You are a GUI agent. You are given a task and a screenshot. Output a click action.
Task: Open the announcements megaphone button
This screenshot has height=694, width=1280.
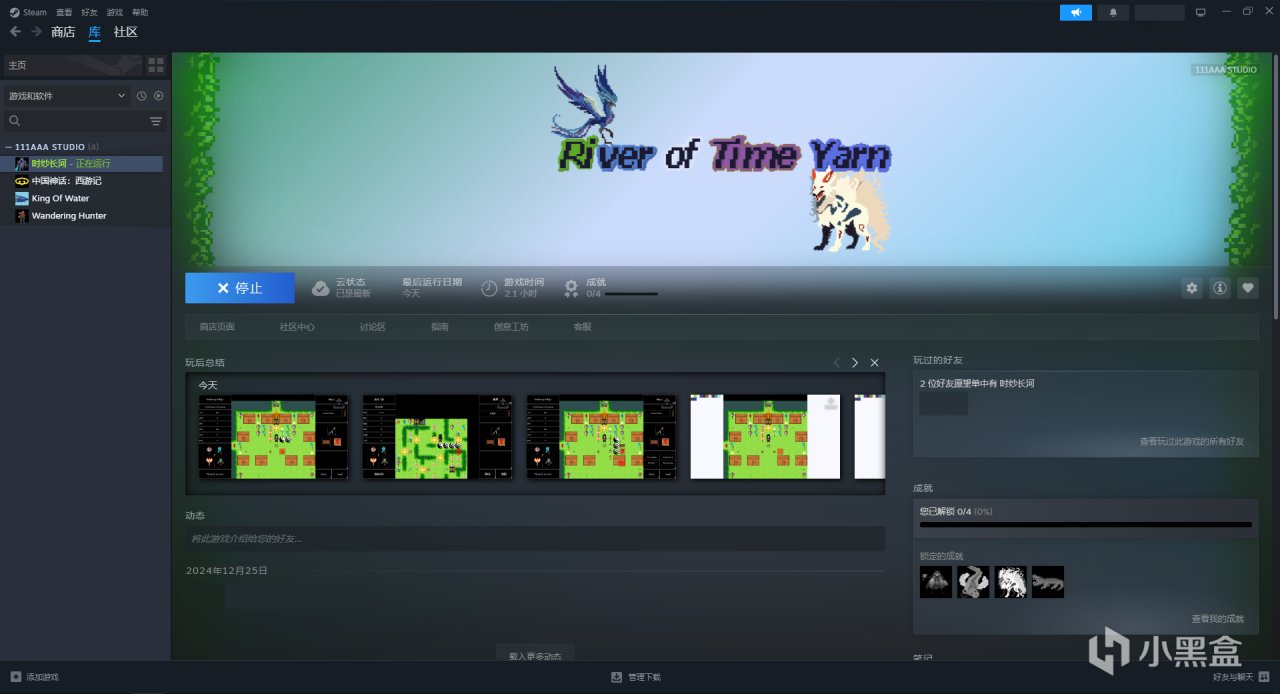(x=1076, y=12)
